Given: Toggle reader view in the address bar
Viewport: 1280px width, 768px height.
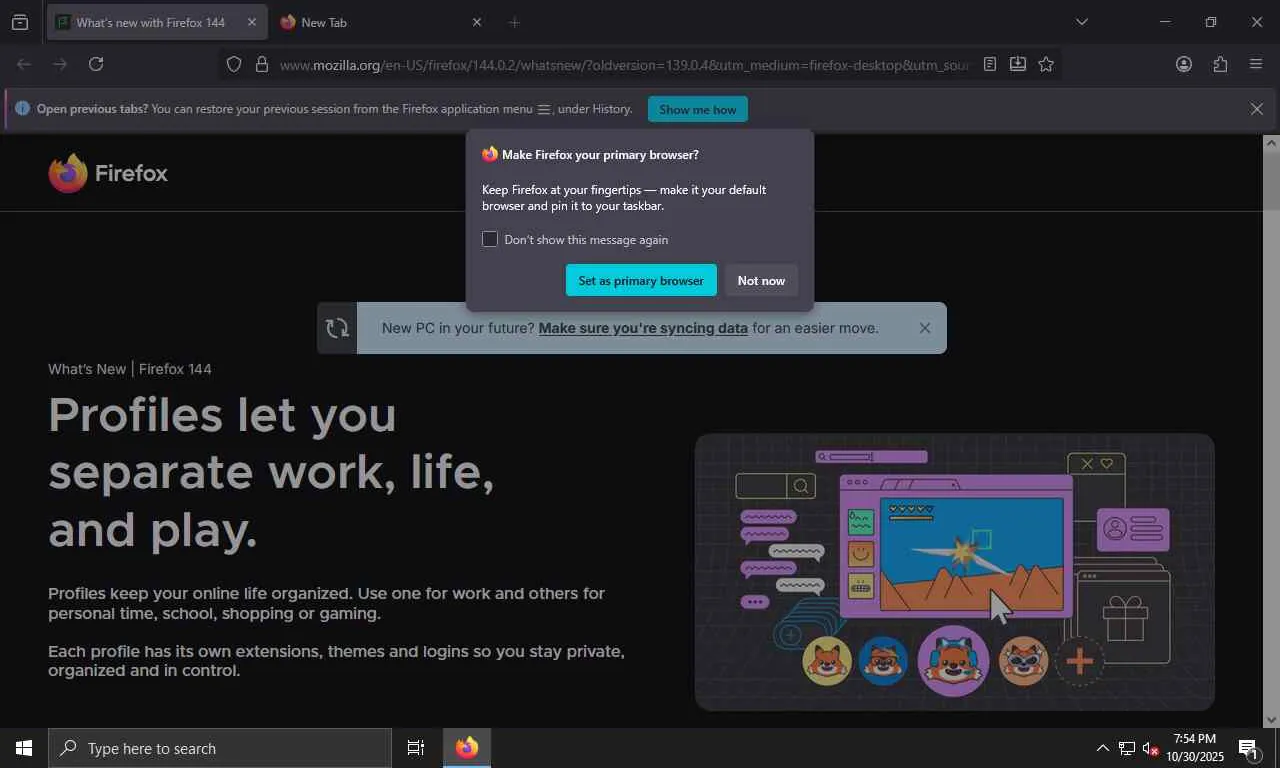Looking at the screenshot, I should point(990,64).
